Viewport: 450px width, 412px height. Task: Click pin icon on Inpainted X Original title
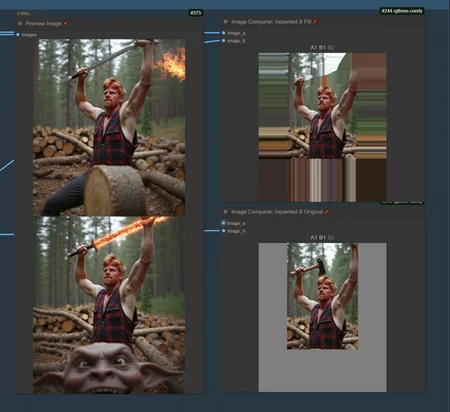327,212
